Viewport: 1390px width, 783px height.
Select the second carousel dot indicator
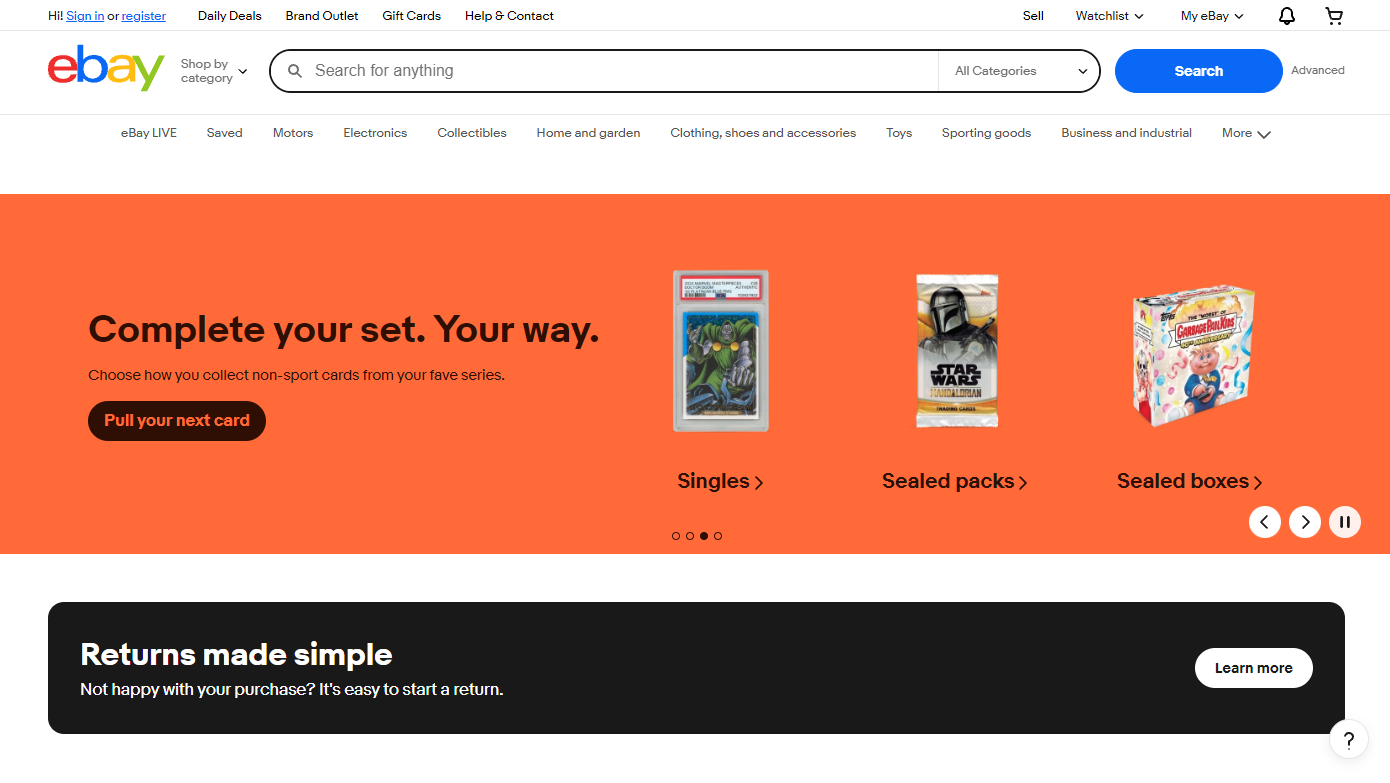690,536
